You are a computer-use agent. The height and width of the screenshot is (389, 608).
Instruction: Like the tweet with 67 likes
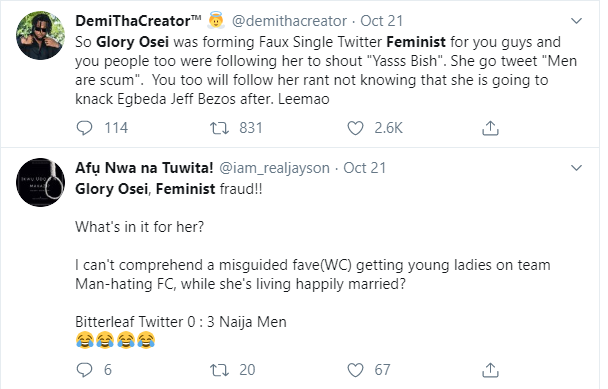click(355, 370)
